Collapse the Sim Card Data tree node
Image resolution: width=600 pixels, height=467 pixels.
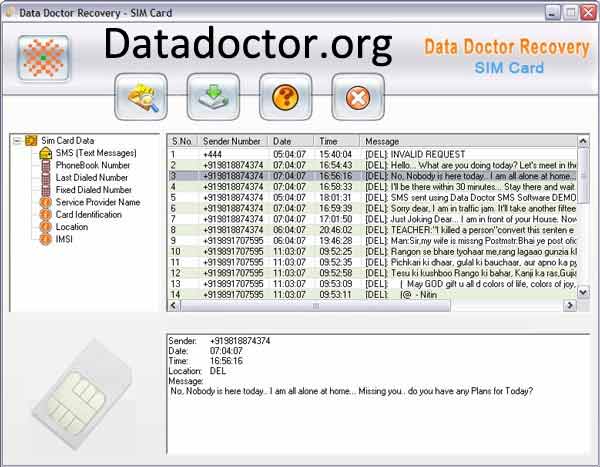(17, 141)
